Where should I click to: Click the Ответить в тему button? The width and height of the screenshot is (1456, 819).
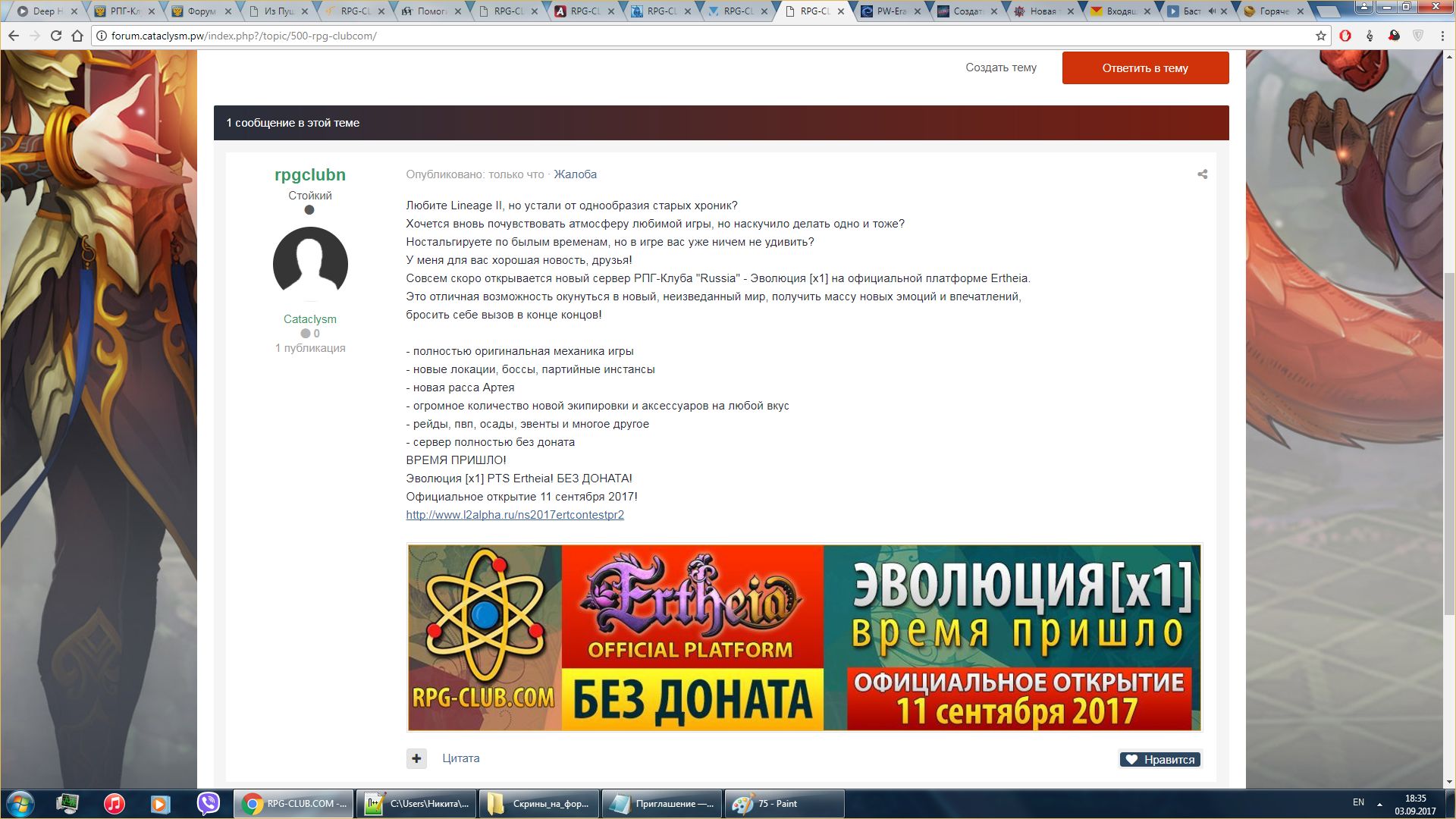point(1145,68)
